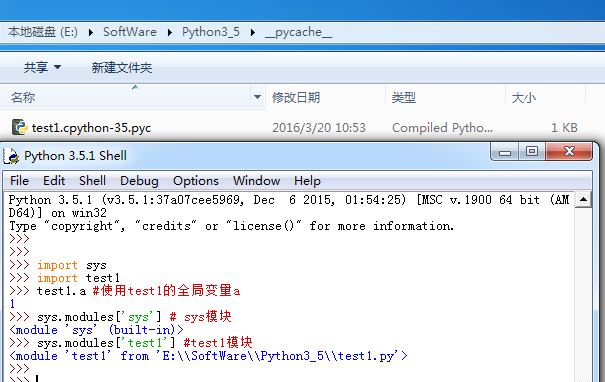Click the output line with test1.py path
Image resolution: width=605 pixels, height=382 pixels.
[208, 356]
